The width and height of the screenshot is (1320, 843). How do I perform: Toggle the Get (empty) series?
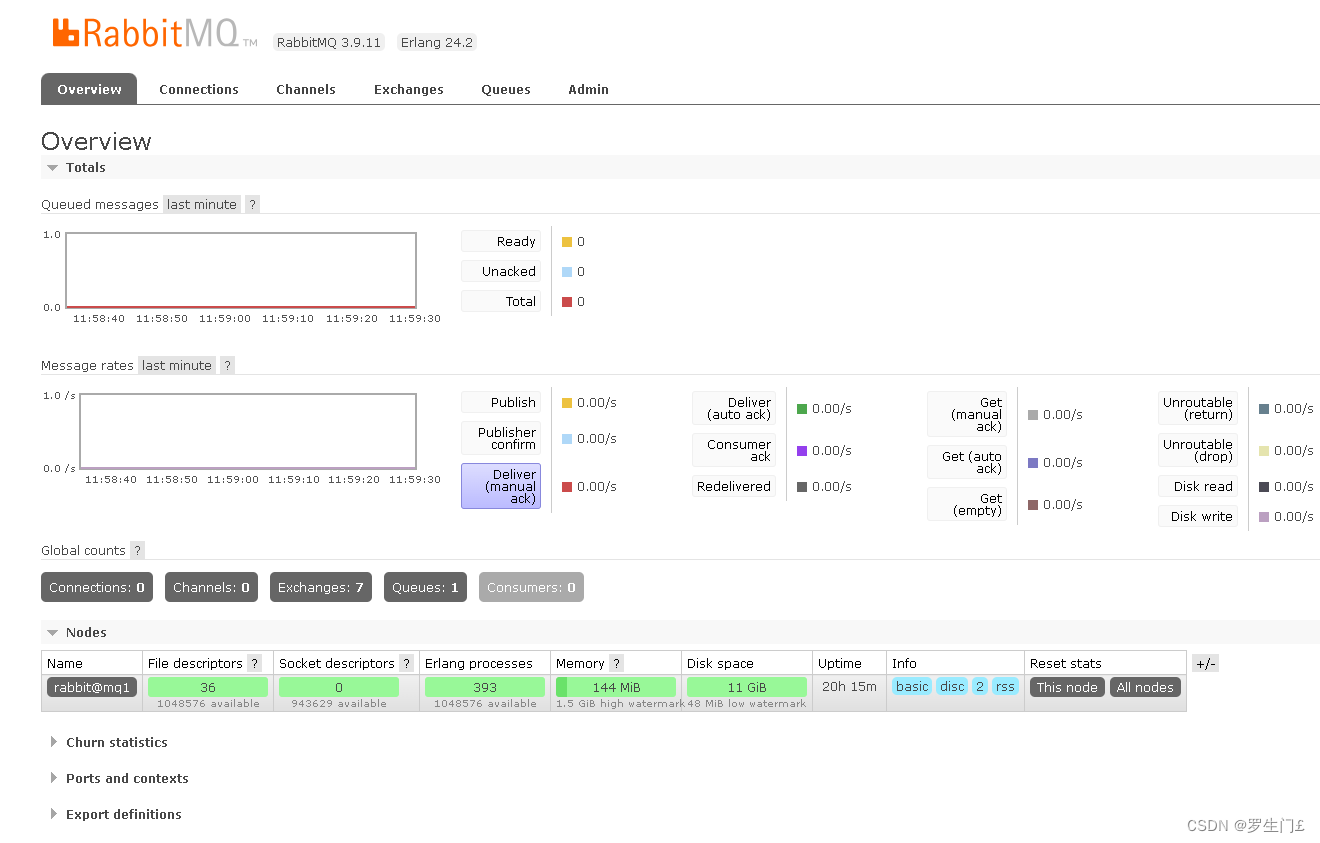pyautogui.click(x=967, y=504)
